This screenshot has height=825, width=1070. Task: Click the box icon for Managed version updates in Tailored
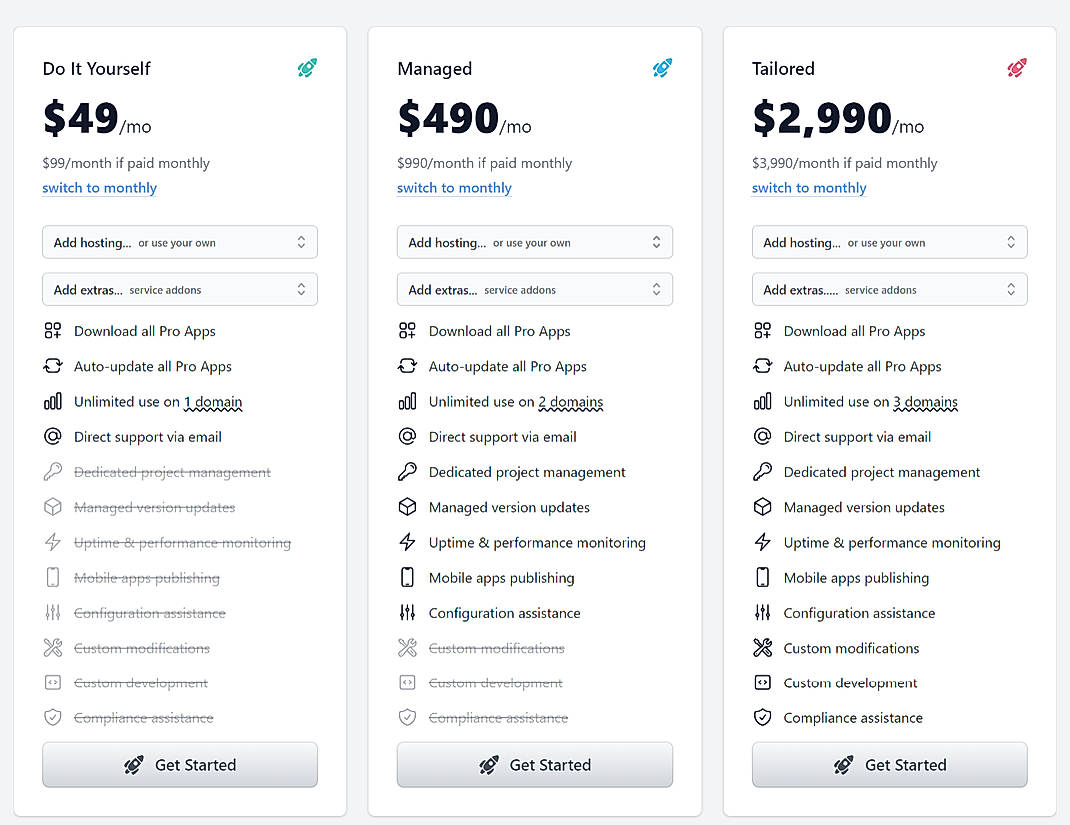(763, 507)
